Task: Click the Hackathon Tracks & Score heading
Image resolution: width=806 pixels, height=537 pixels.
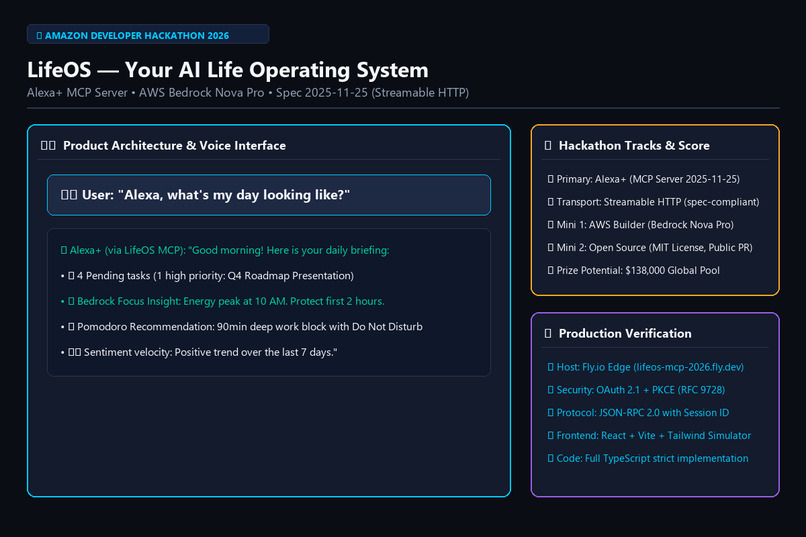Action: (x=627, y=145)
